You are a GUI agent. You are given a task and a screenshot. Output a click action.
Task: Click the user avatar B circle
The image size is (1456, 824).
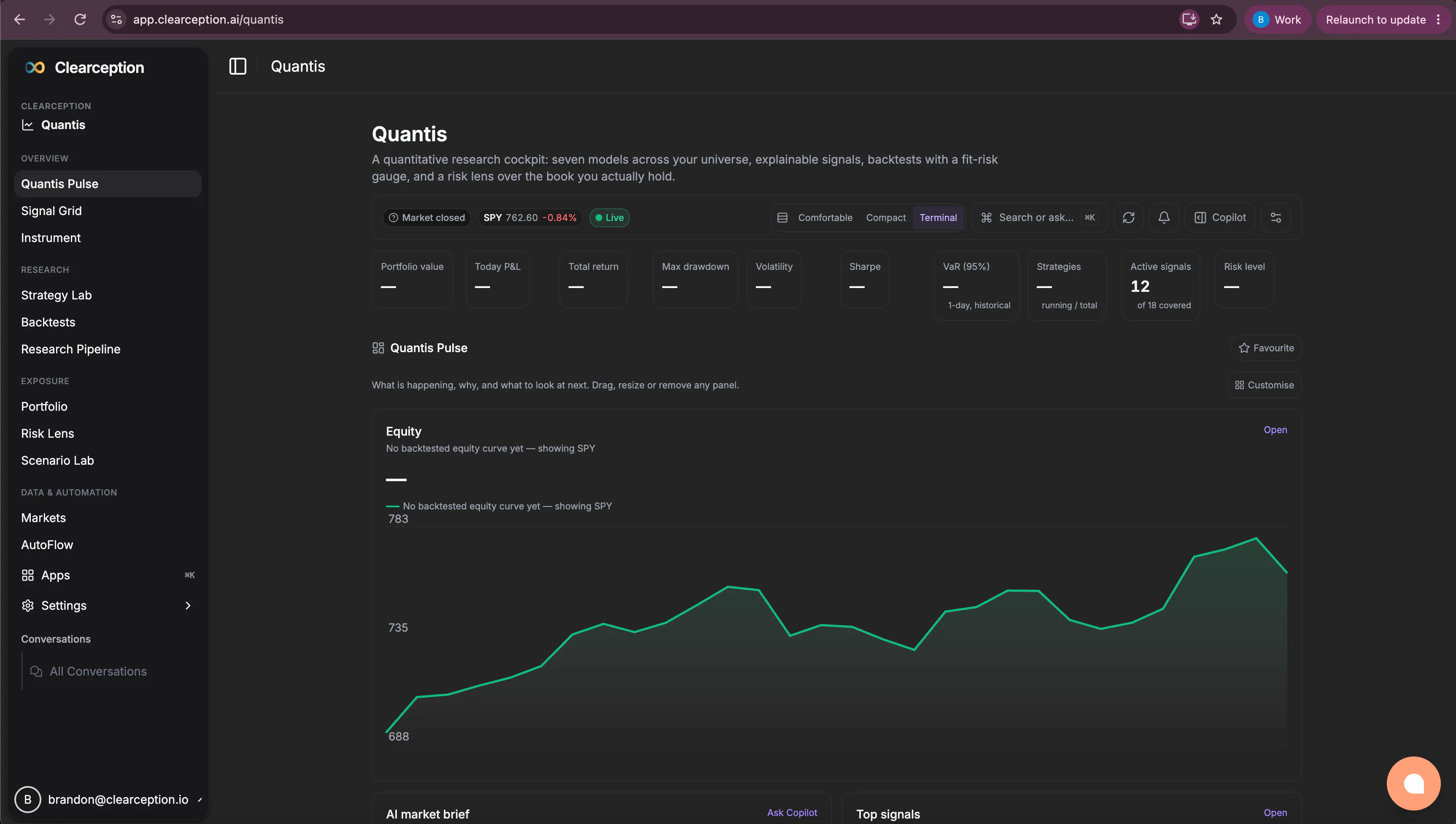pos(28,799)
